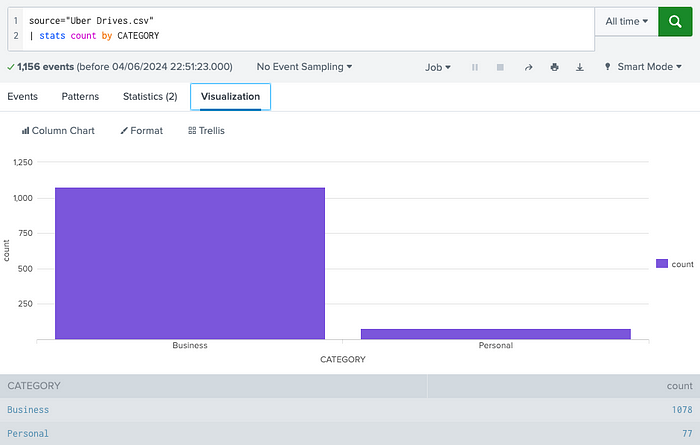Screen dimensions: 700x445
Task: Switch to the Statistics (2) tab
Action: 150,96
